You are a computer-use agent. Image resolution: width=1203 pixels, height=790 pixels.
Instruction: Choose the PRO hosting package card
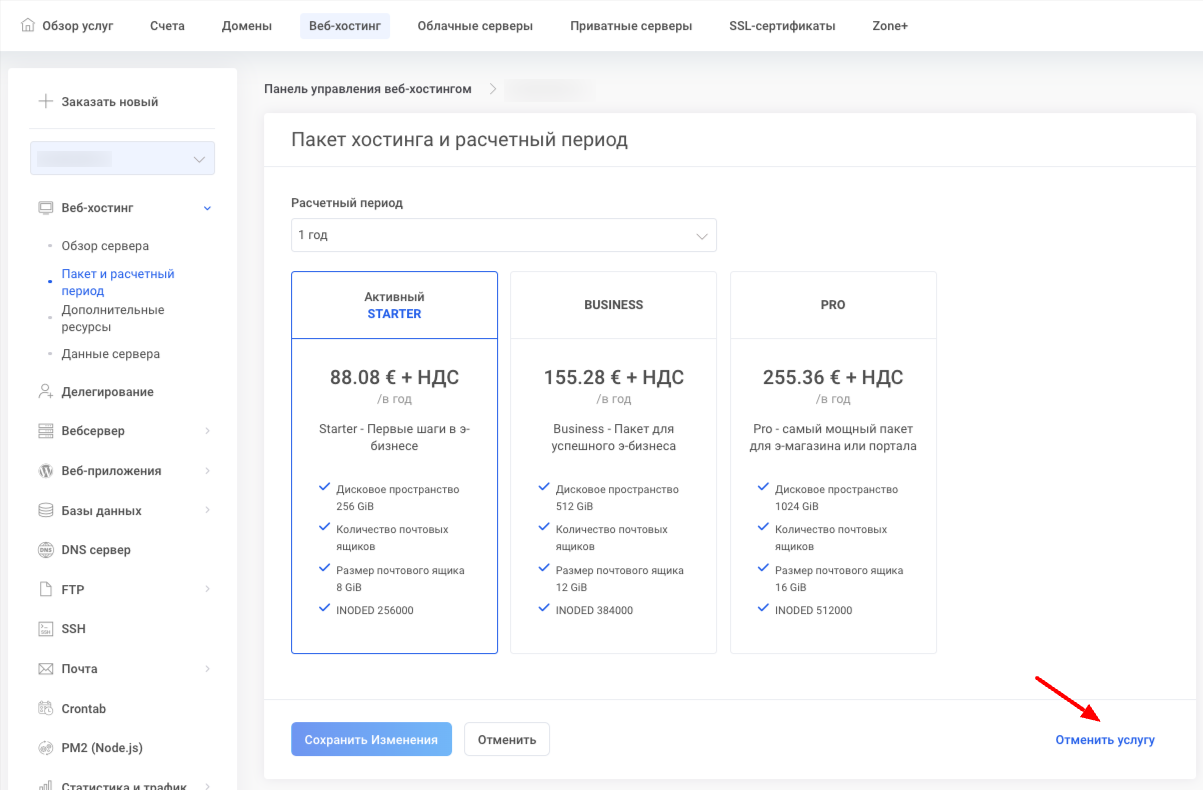833,462
